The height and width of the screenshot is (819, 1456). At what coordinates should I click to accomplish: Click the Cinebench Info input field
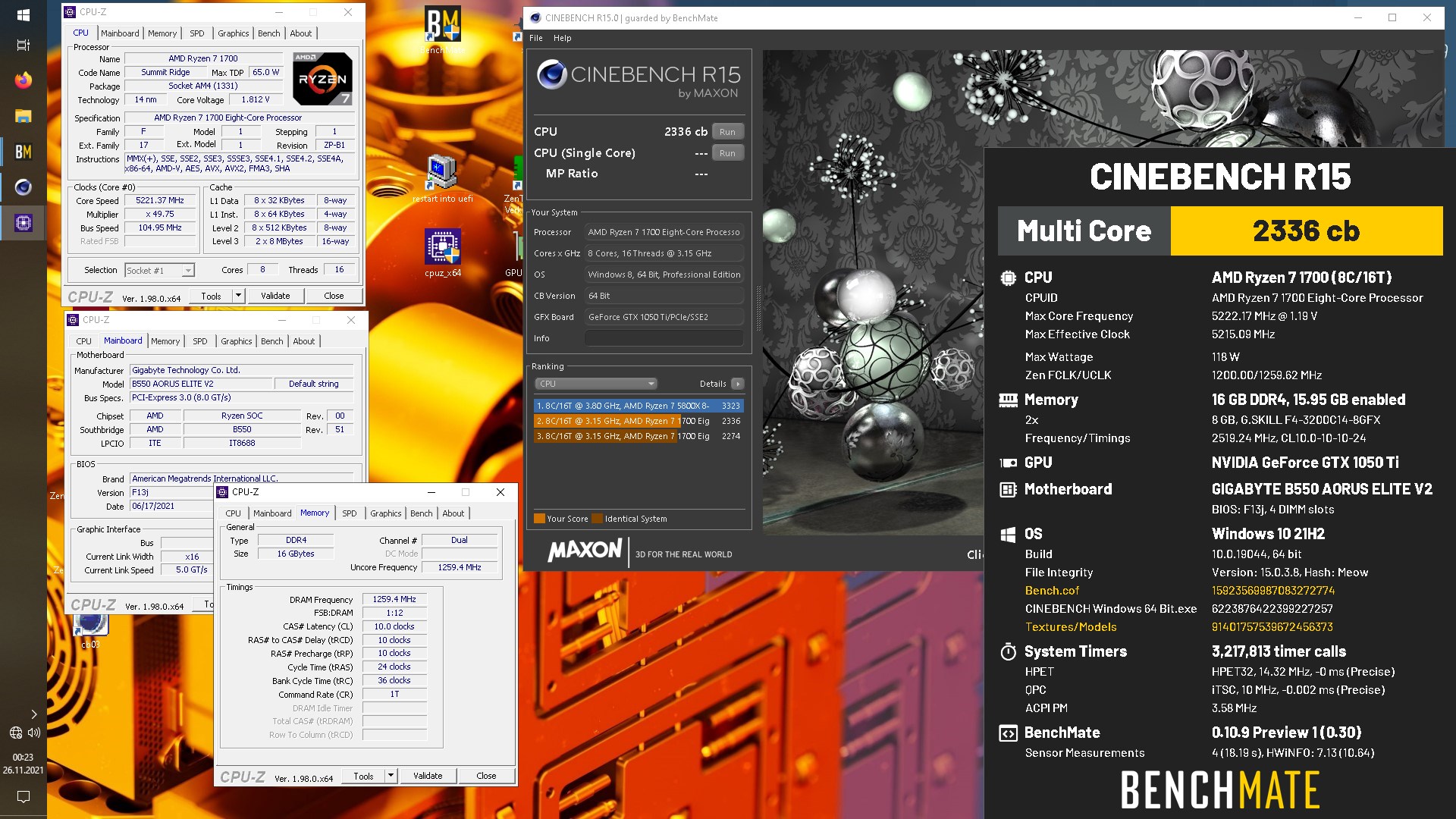pyautogui.click(x=664, y=338)
